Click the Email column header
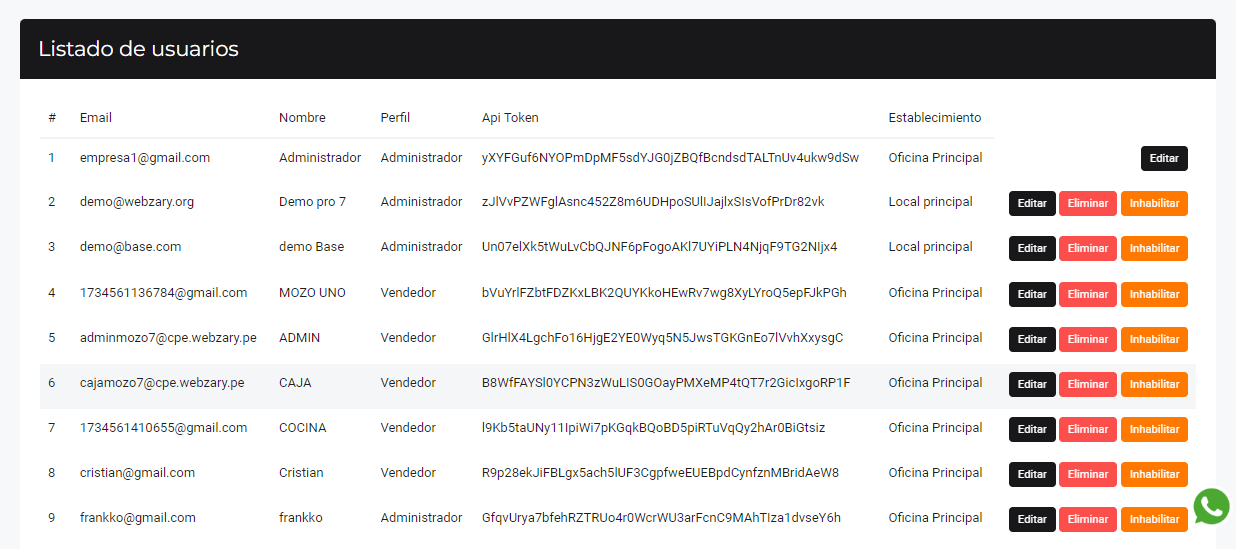The width and height of the screenshot is (1236, 549). click(x=96, y=118)
